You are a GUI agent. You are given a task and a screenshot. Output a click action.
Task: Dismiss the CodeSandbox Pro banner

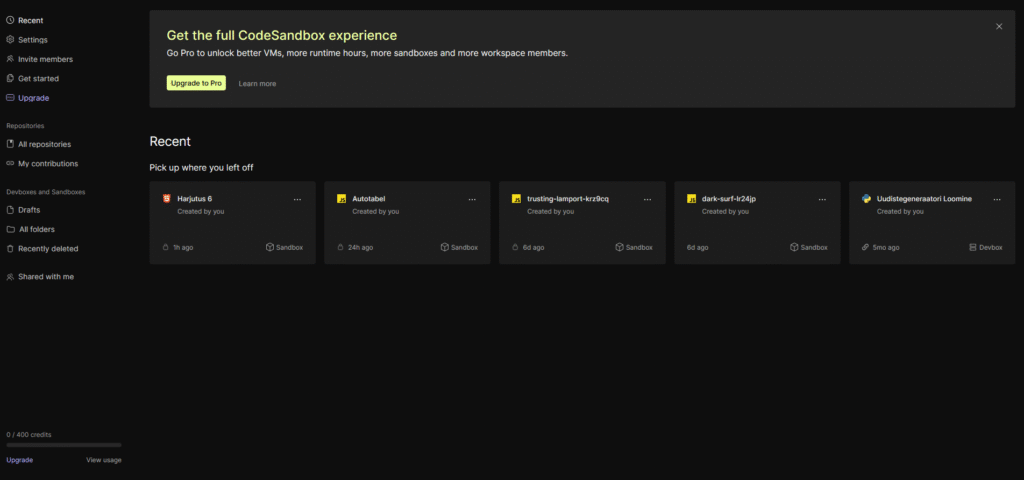click(x=999, y=27)
